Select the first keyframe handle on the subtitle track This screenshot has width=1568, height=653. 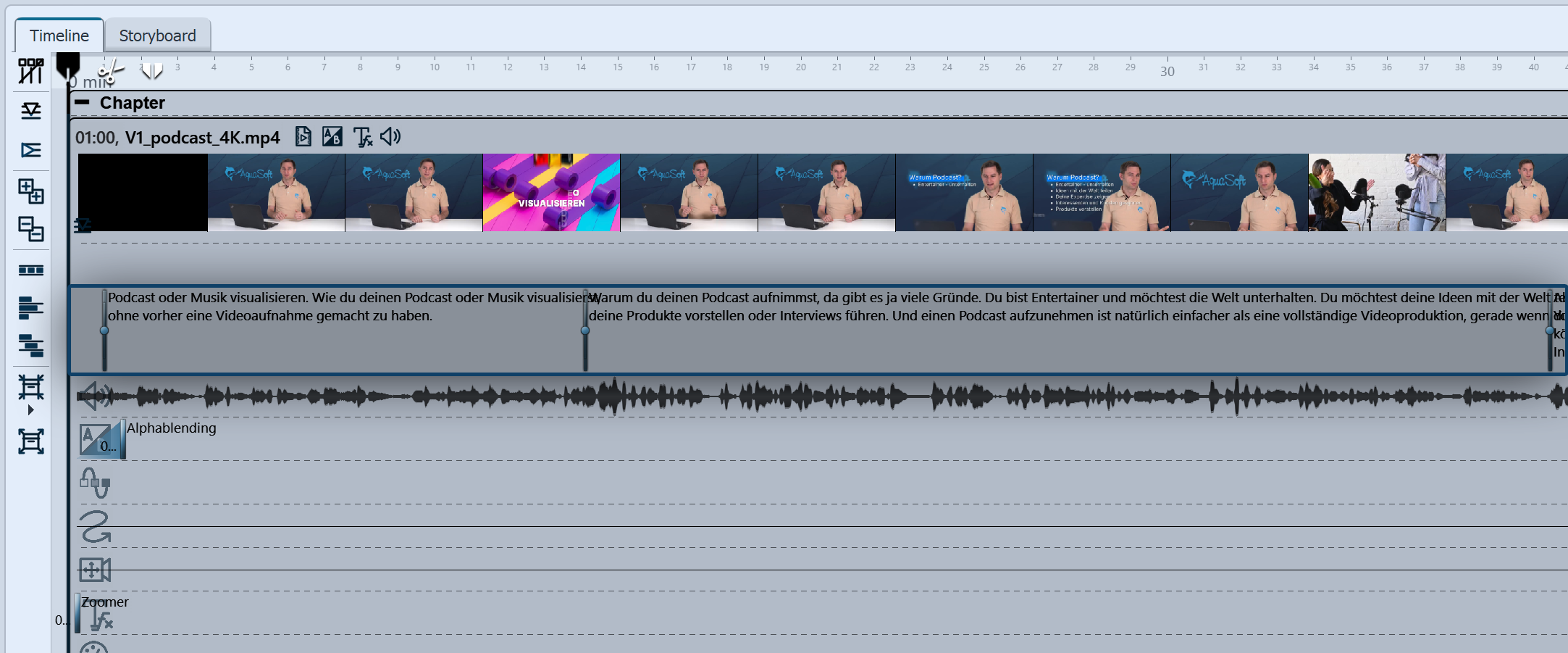pos(105,330)
